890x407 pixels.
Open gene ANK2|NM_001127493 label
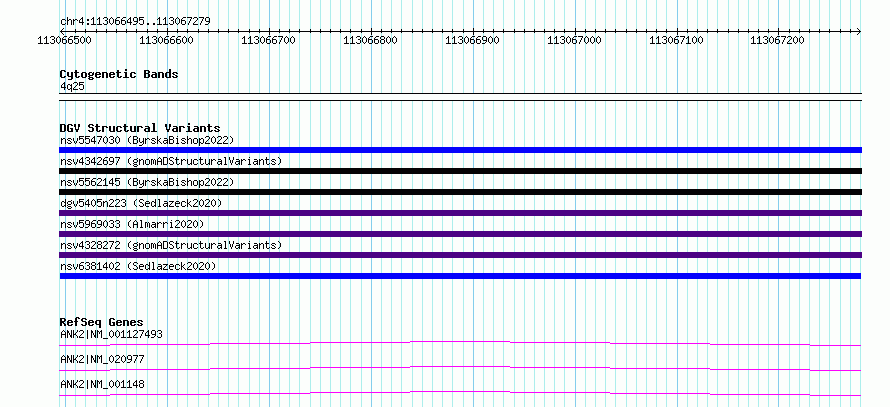click(111, 334)
